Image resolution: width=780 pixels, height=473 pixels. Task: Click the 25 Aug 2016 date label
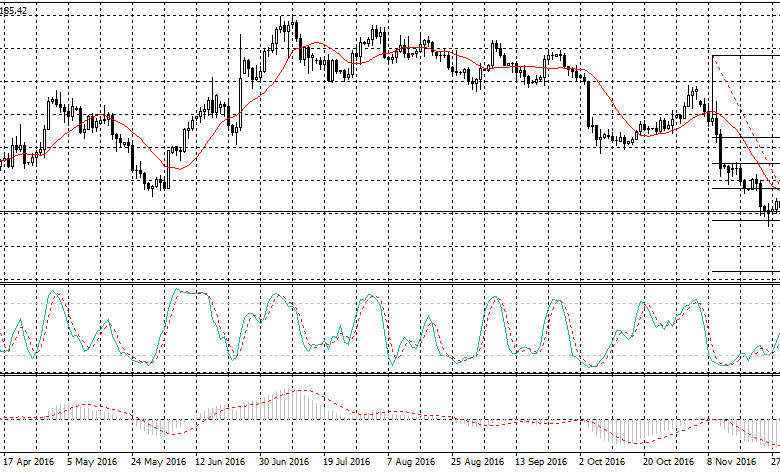click(x=477, y=463)
